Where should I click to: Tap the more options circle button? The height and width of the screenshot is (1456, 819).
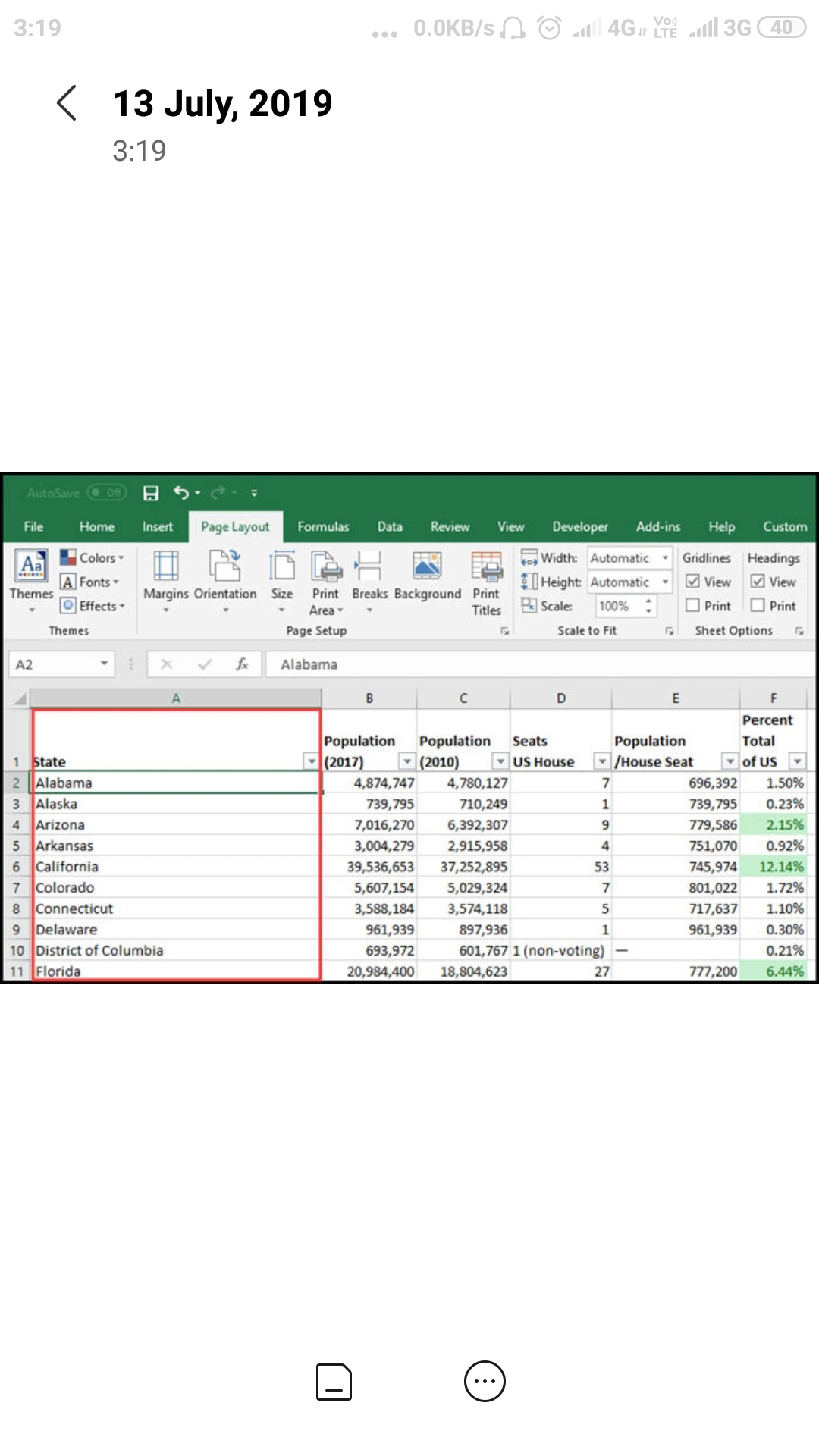(485, 1381)
